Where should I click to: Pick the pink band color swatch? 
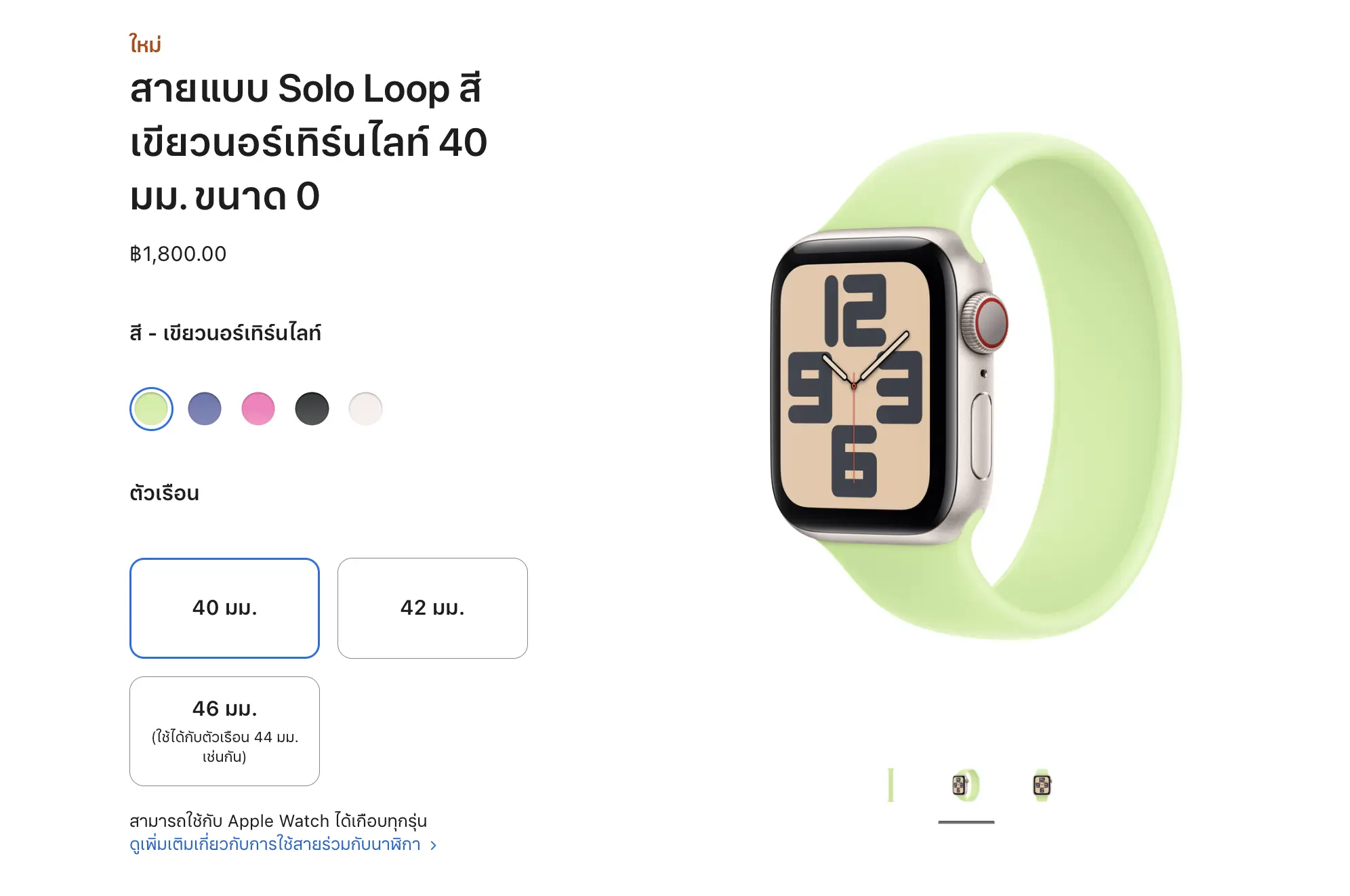[x=258, y=409]
